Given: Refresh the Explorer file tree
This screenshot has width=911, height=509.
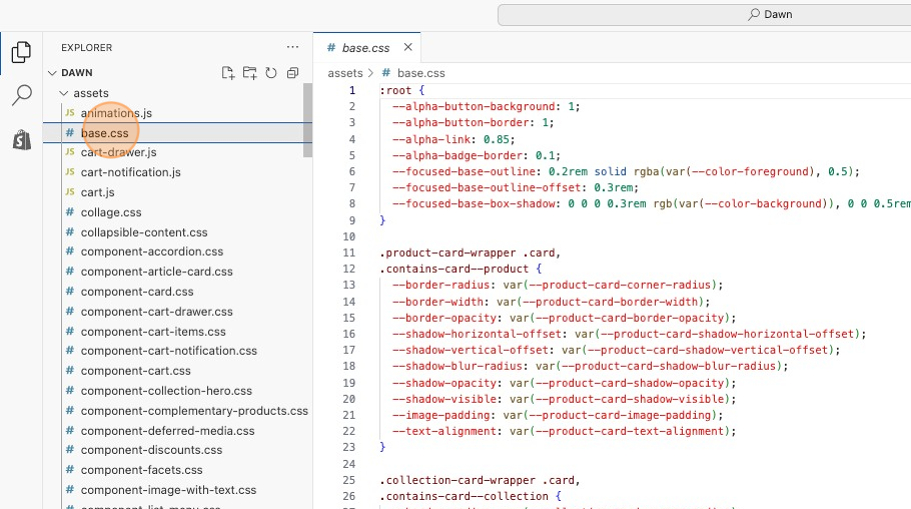Looking at the screenshot, I should click(x=271, y=73).
